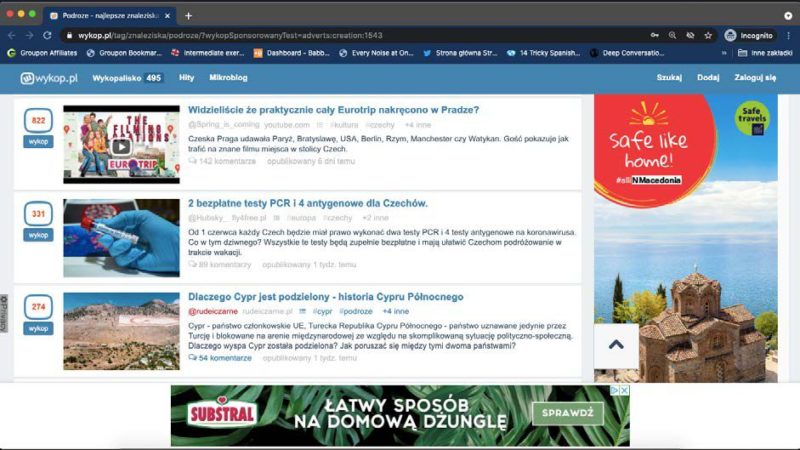The height and width of the screenshot is (450, 800).
Task: Go to the Mikroblog tab
Action: pyautogui.click(x=228, y=77)
